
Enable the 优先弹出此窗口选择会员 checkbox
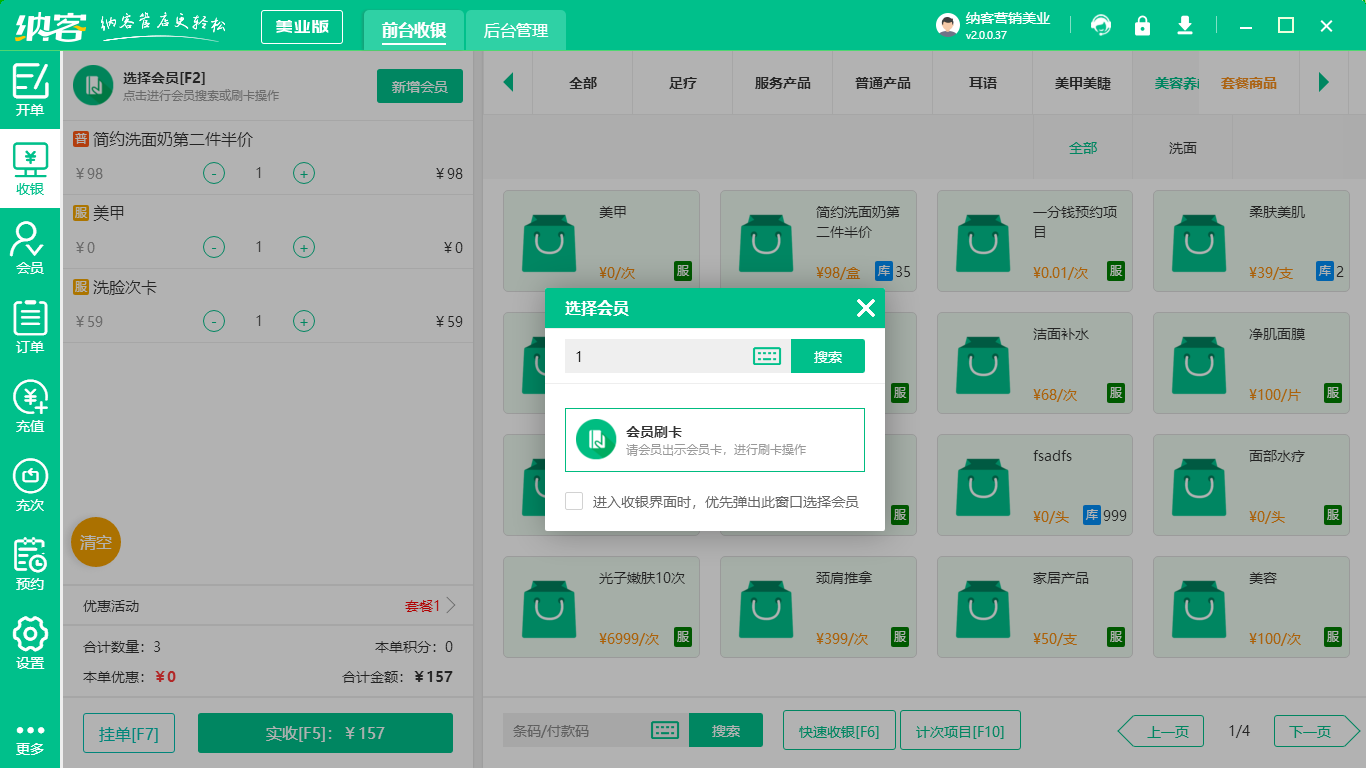pyautogui.click(x=574, y=501)
